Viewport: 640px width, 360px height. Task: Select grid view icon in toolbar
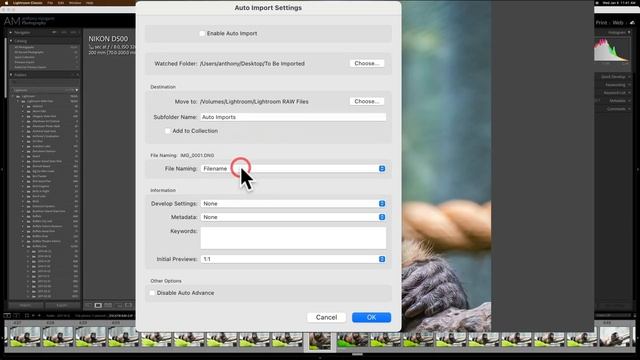[x=88, y=305]
